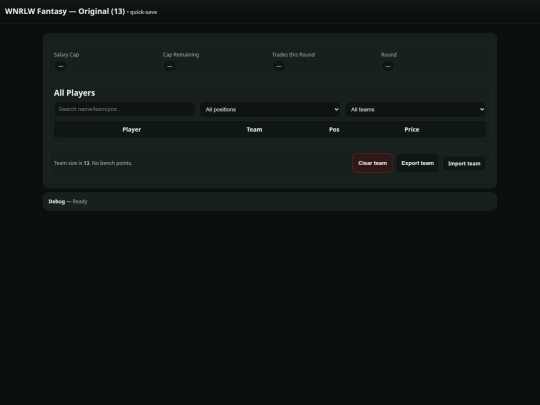The height and width of the screenshot is (405, 540).
Task: Click the Round value pill
Action: 388,66
